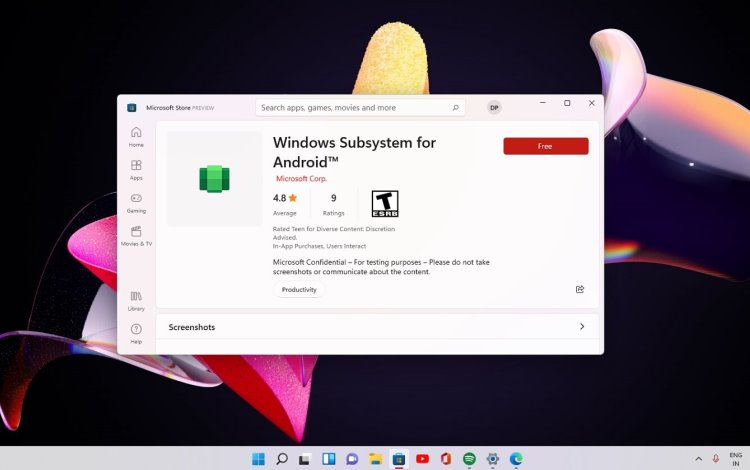Show hidden system tray icons

697,458
